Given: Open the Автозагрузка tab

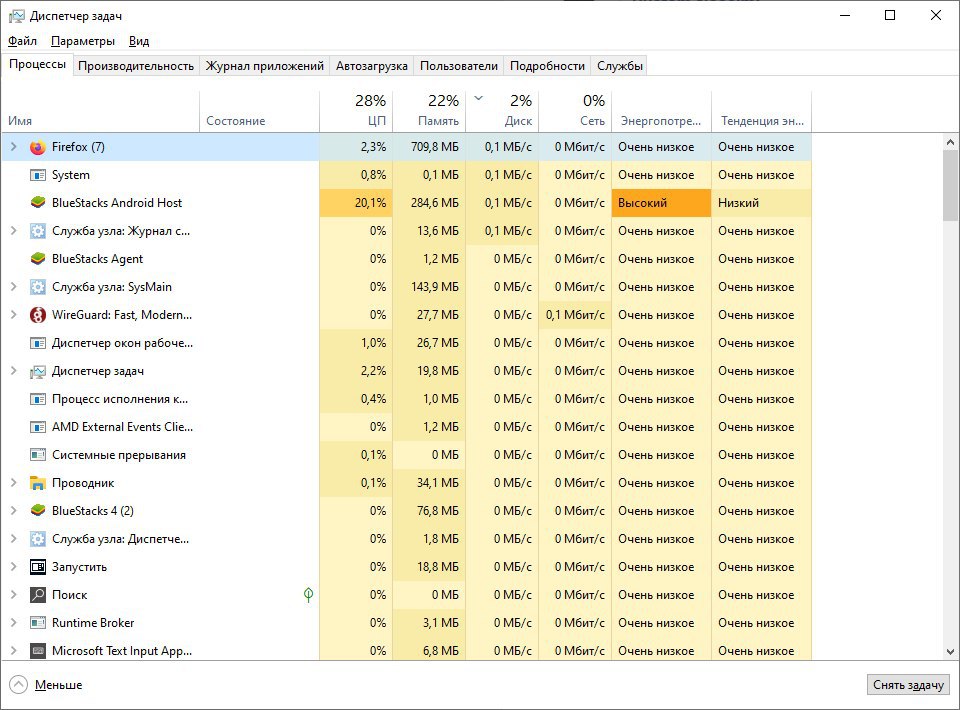Looking at the screenshot, I should 372,66.
